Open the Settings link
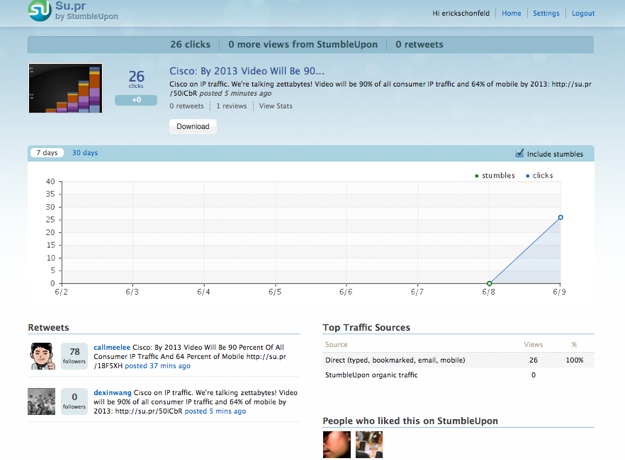 [546, 13]
